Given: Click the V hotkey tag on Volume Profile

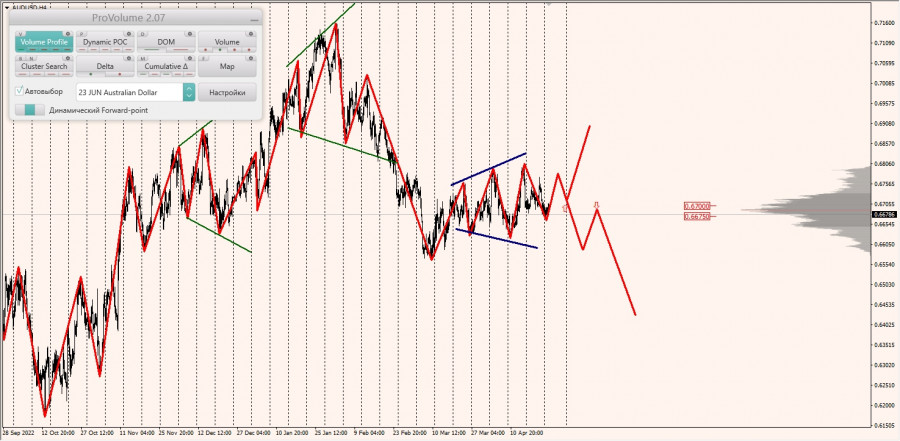Looking at the screenshot, I should [x=21, y=34].
